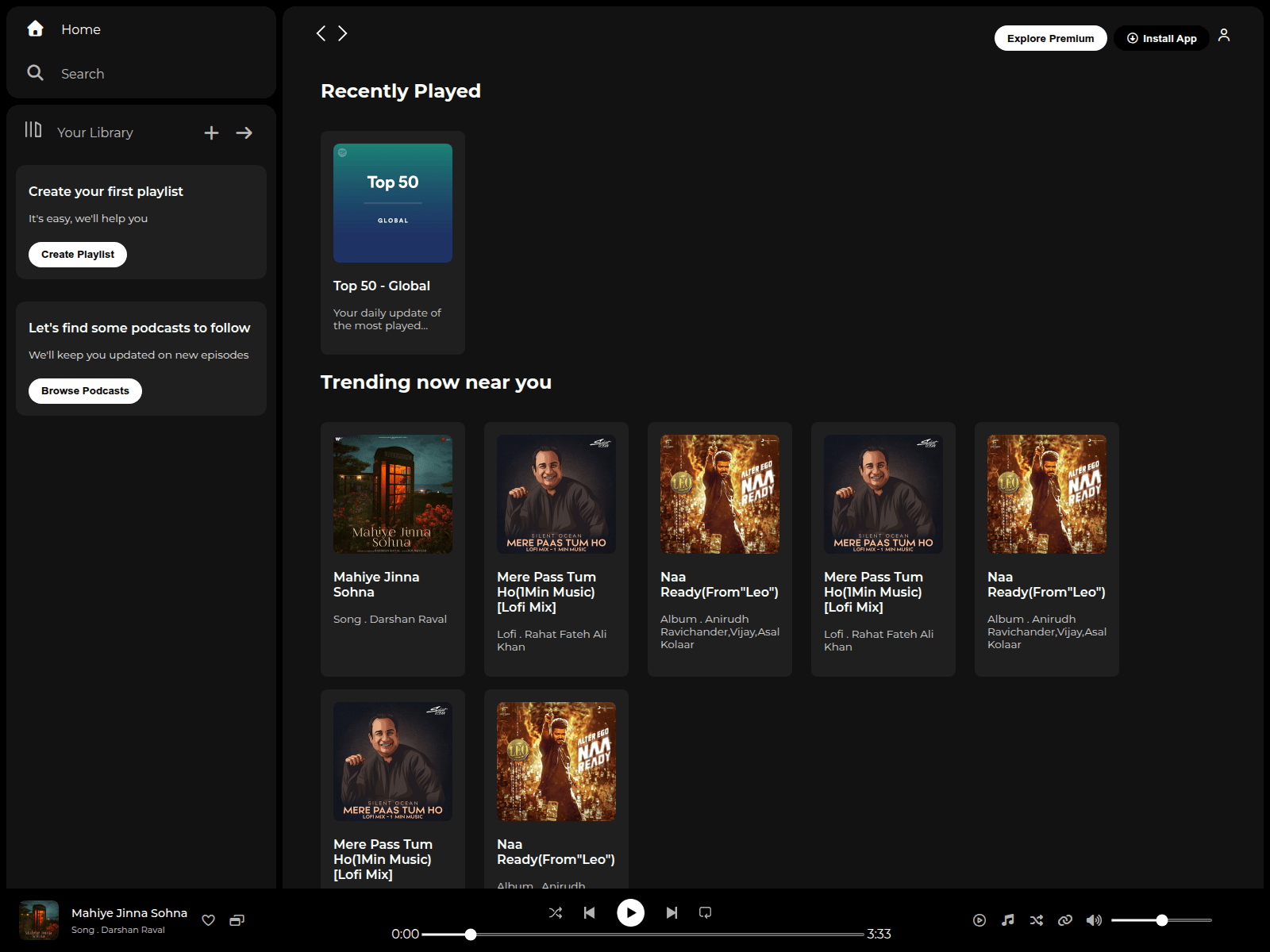This screenshot has height=952, width=1270.
Task: Navigate forward with the right chevron
Action: pos(343,33)
